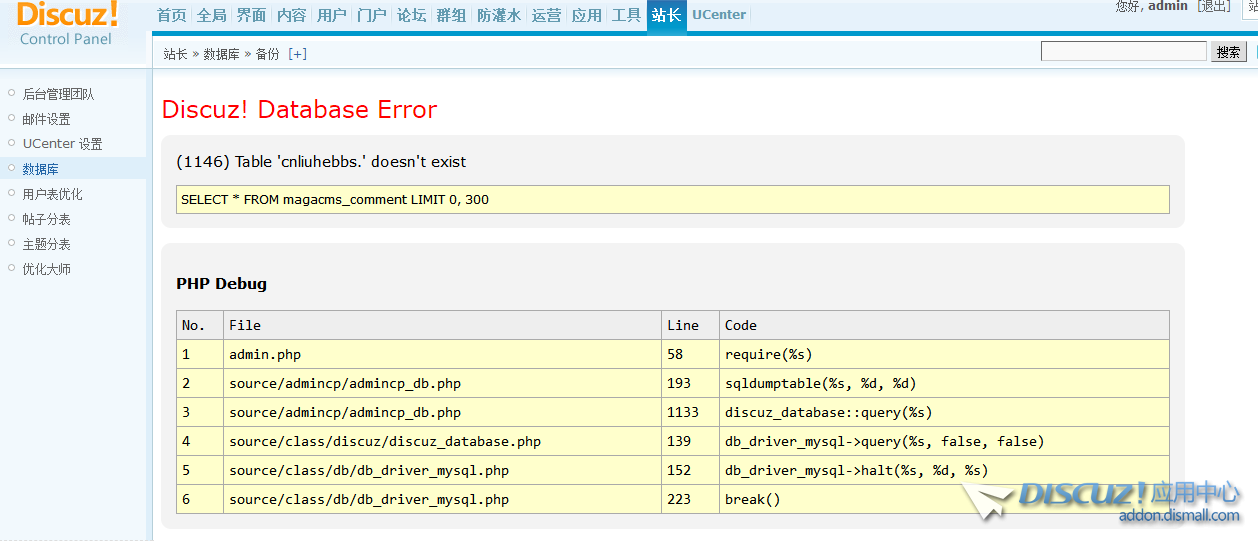
Task: Open 邮件设置 in the sidebar
Action: pos(46,119)
